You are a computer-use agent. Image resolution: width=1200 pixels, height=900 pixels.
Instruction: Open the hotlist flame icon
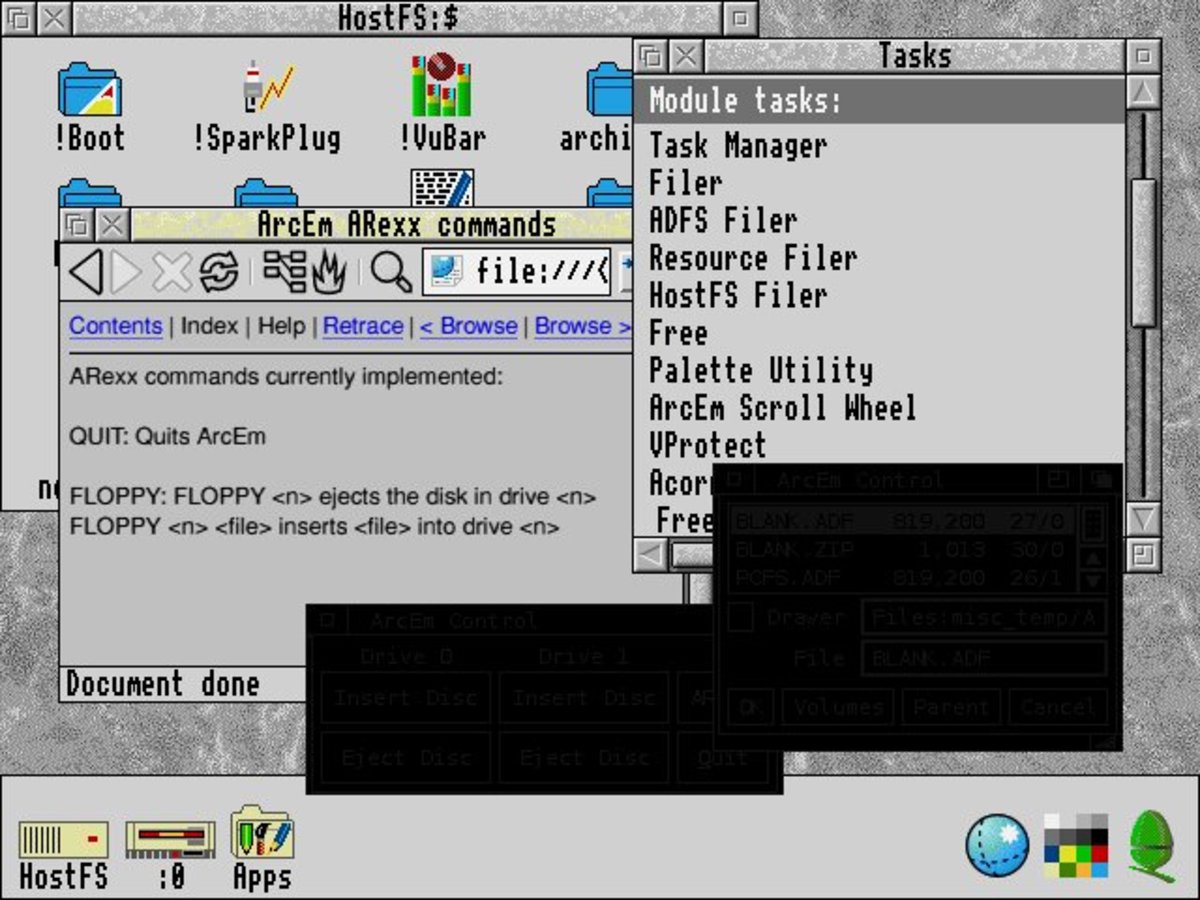(x=327, y=270)
